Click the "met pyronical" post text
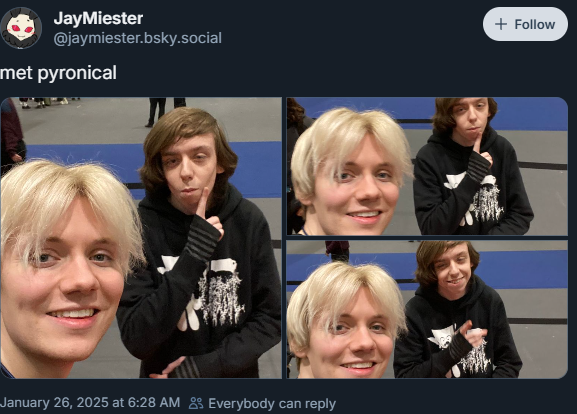577x414 pixels. pyautogui.click(x=59, y=73)
